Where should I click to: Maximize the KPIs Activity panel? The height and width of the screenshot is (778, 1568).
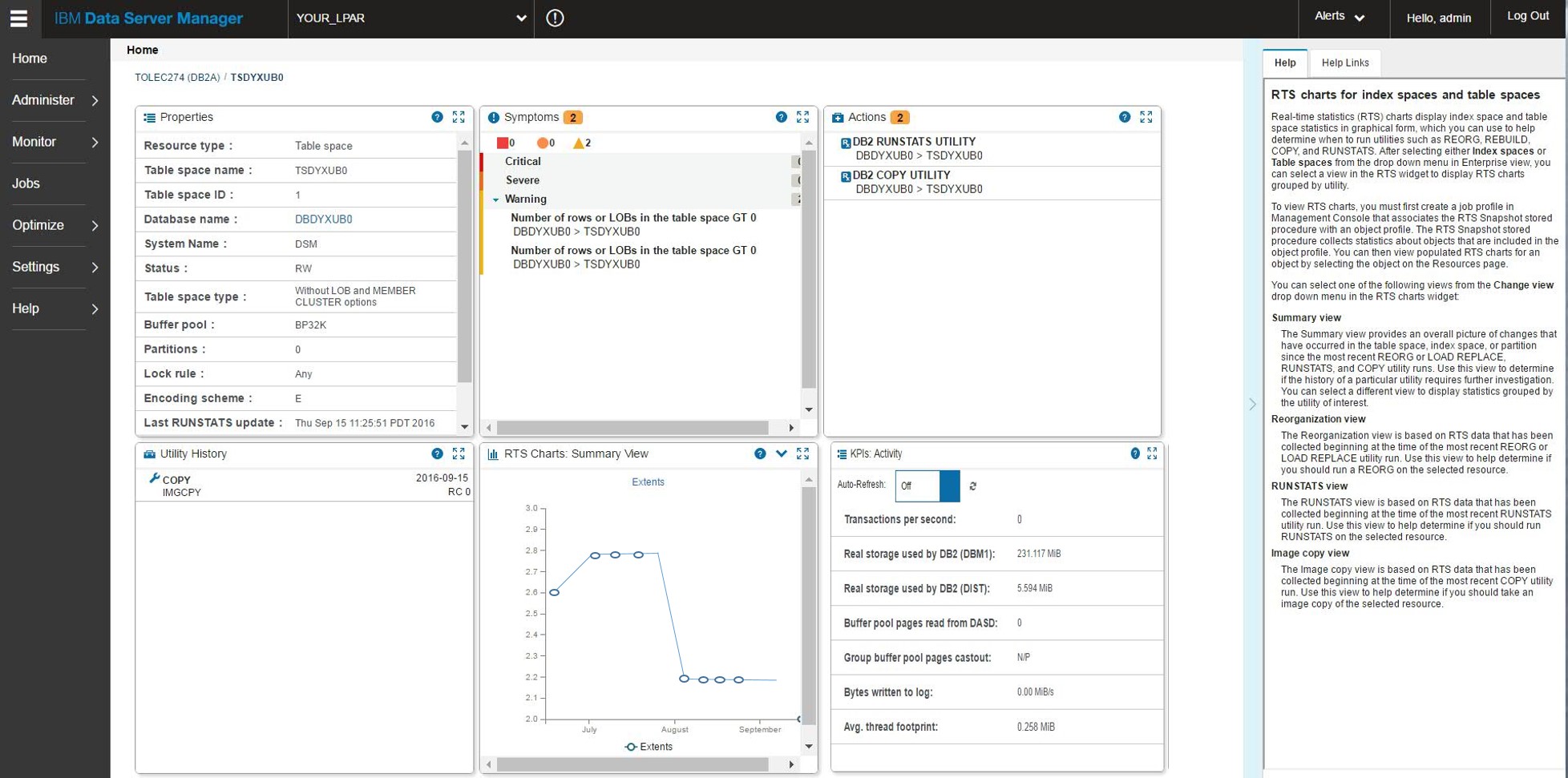pos(1152,453)
